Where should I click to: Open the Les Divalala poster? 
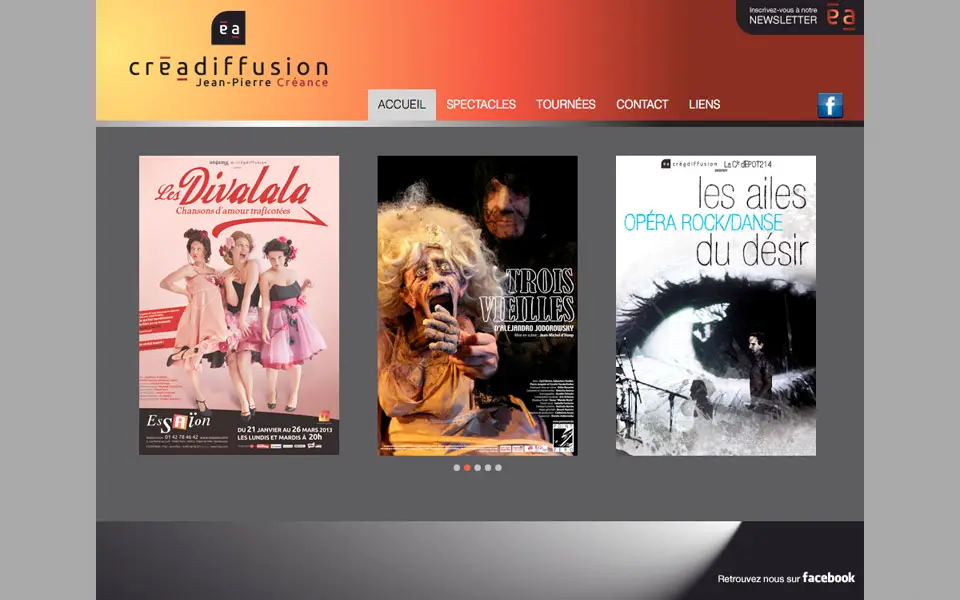[x=239, y=305]
